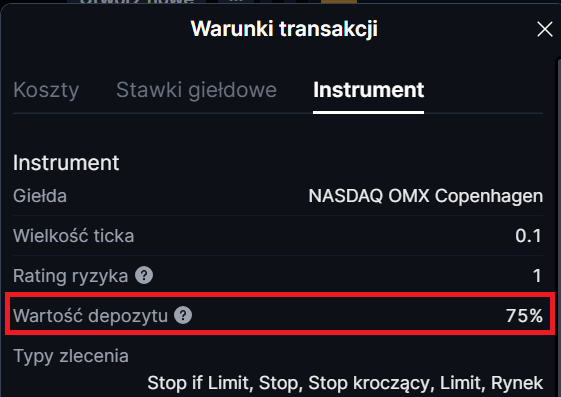Click the Wartość depozytu label
The image size is (561, 397).
90,316
